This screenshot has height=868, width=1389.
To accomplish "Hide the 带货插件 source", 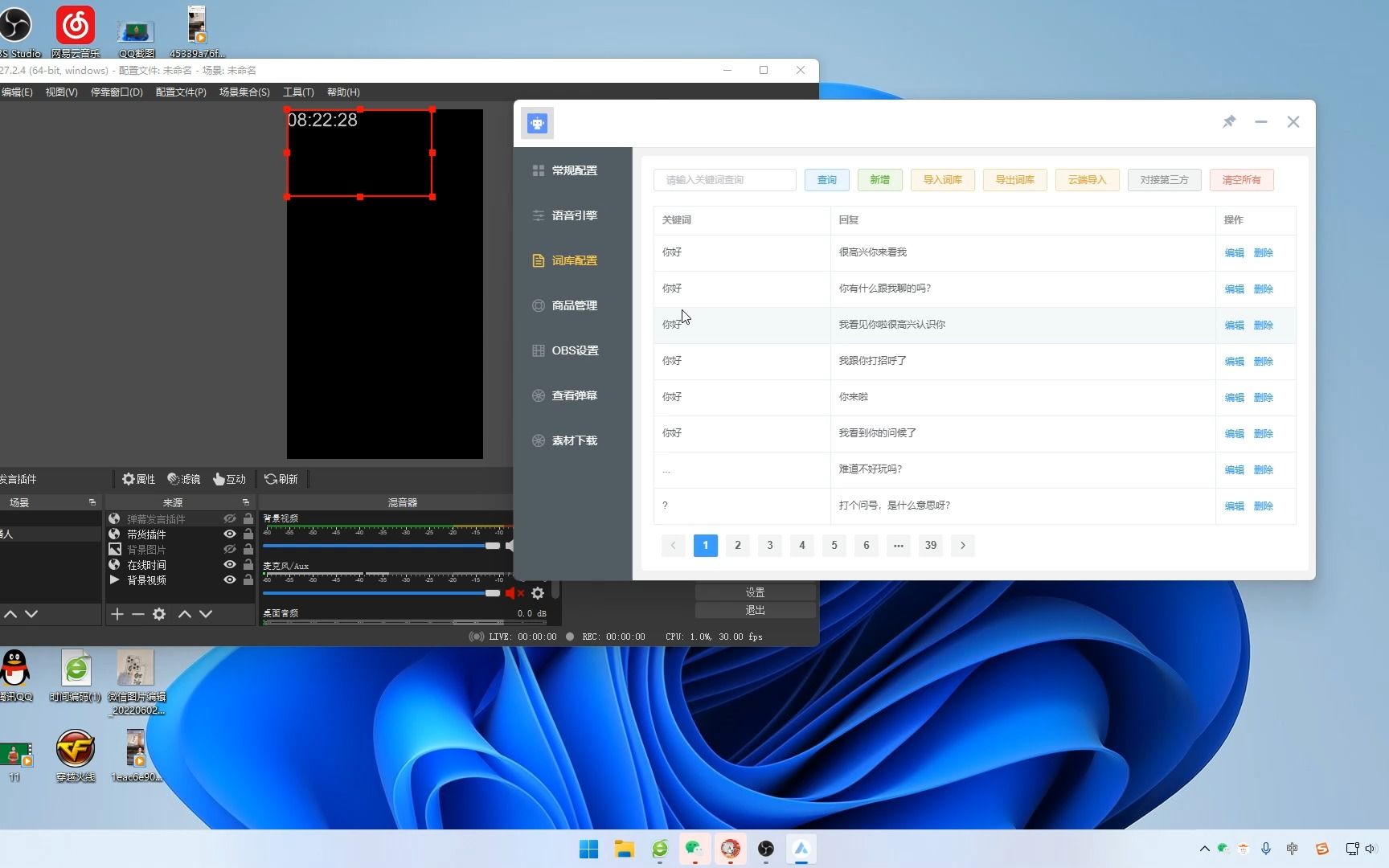I will click(x=229, y=534).
